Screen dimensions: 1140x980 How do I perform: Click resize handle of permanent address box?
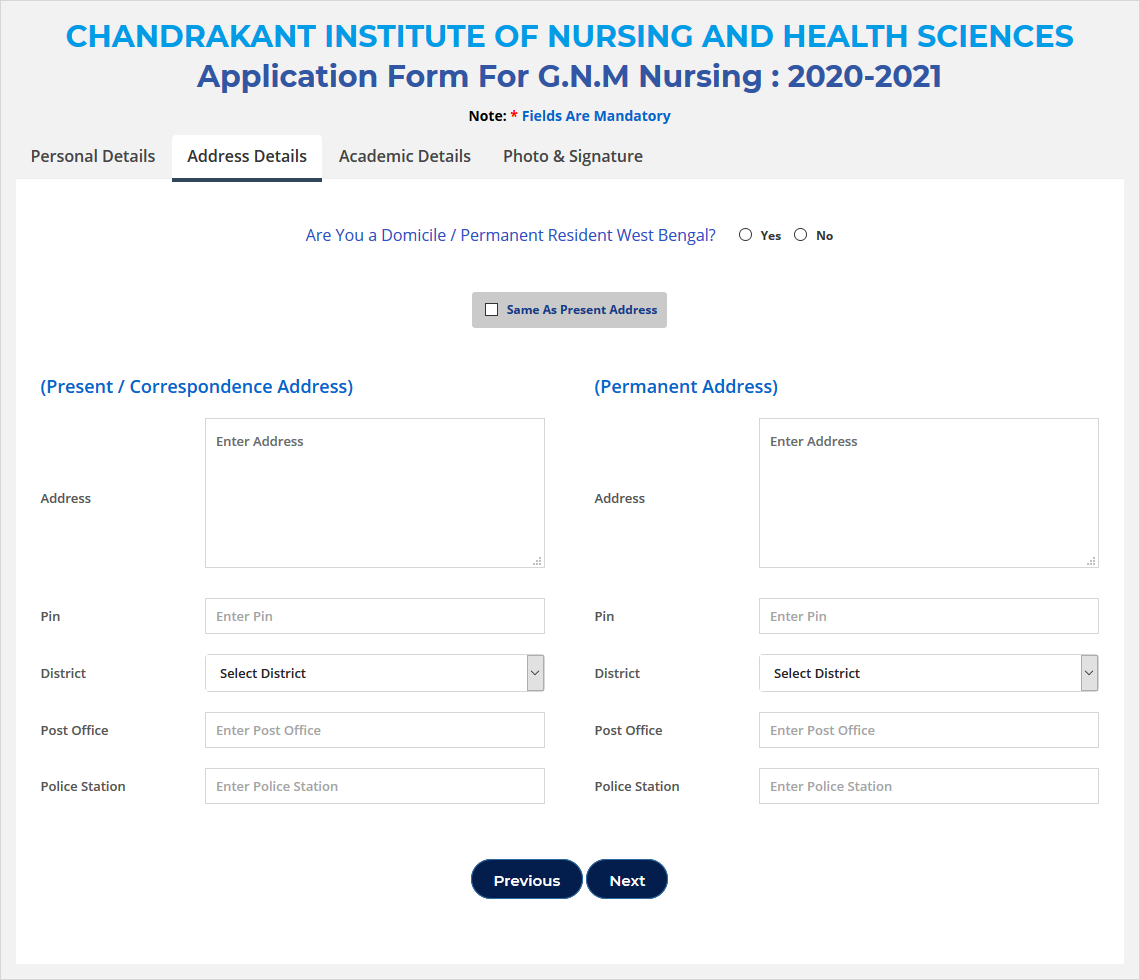coord(1091,561)
